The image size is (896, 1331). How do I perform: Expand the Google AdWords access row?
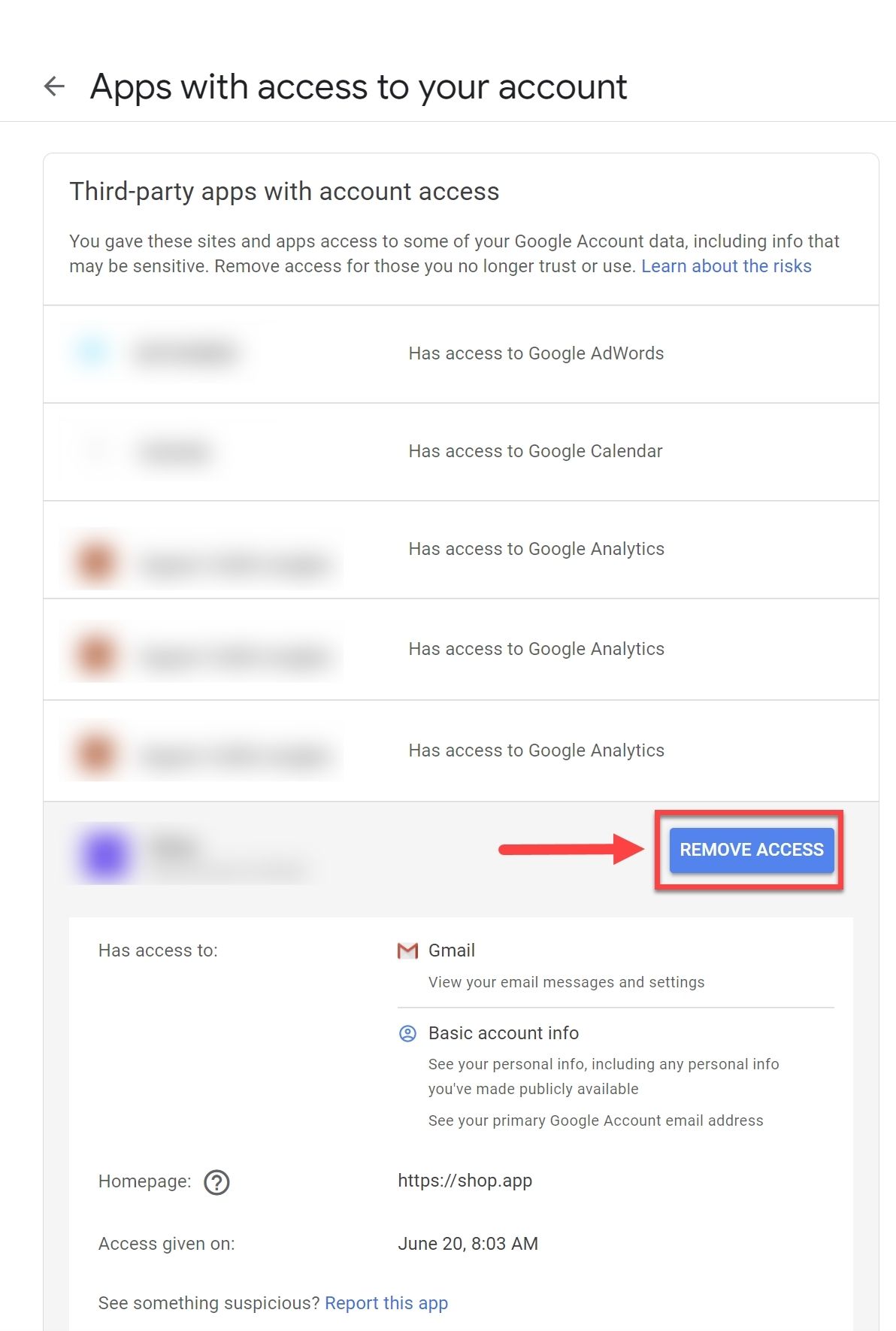click(535, 353)
